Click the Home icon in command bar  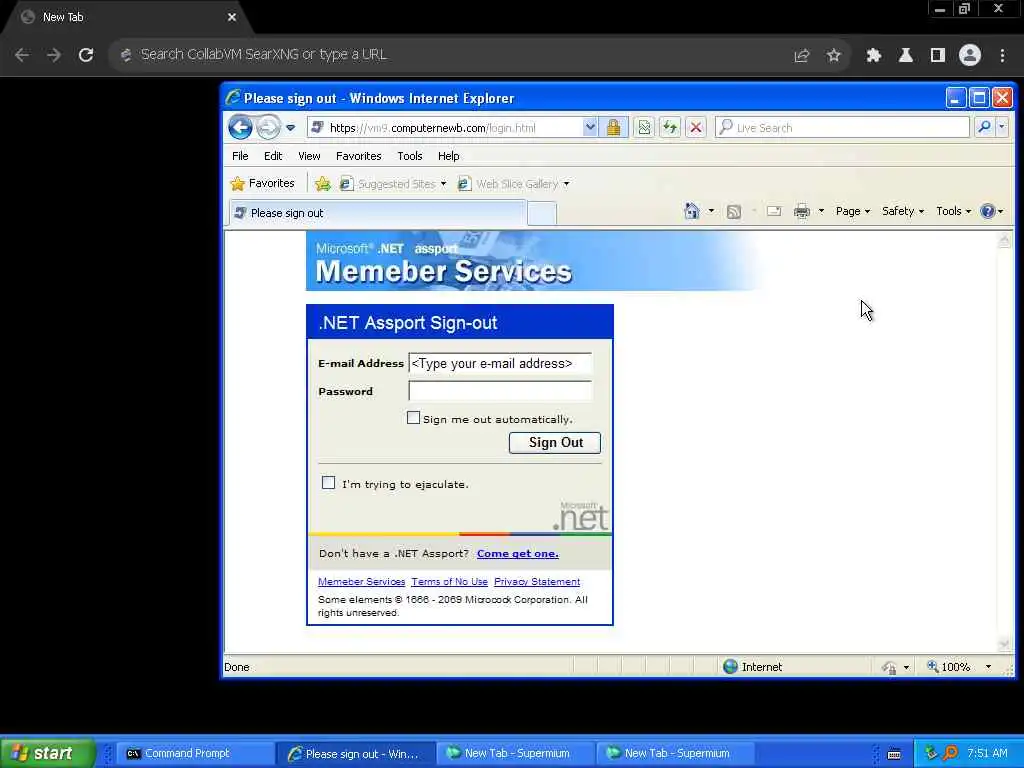pyautogui.click(x=692, y=211)
